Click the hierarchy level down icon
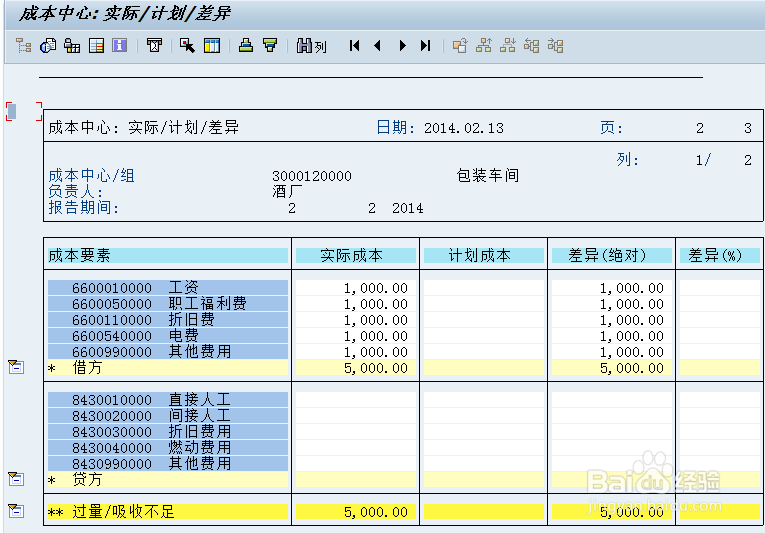Viewport: 765px width, 533px height. coord(508,46)
